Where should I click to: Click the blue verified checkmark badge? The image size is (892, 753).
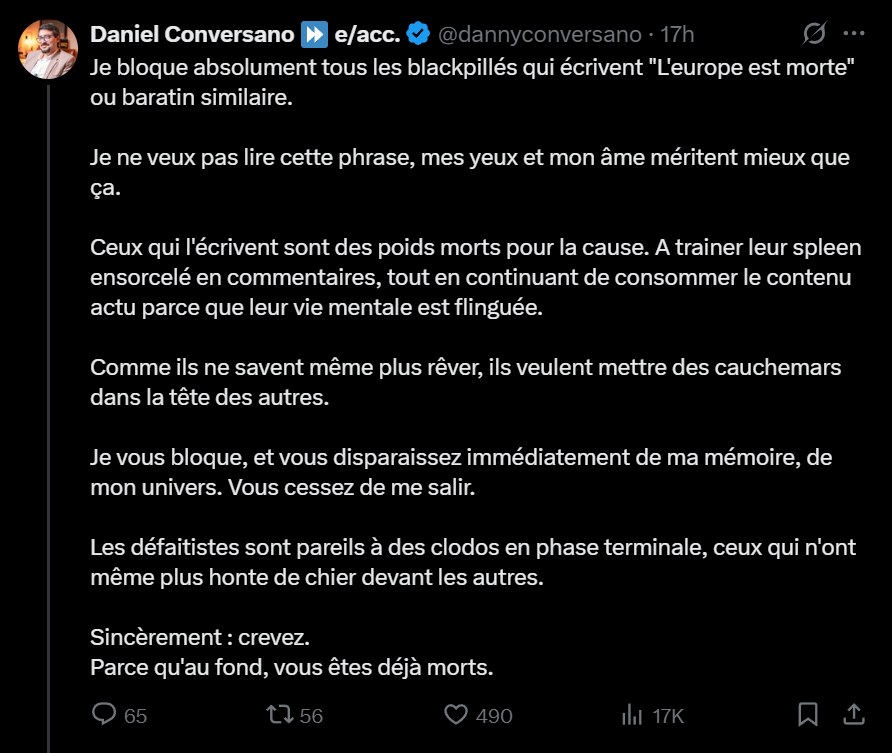418,34
